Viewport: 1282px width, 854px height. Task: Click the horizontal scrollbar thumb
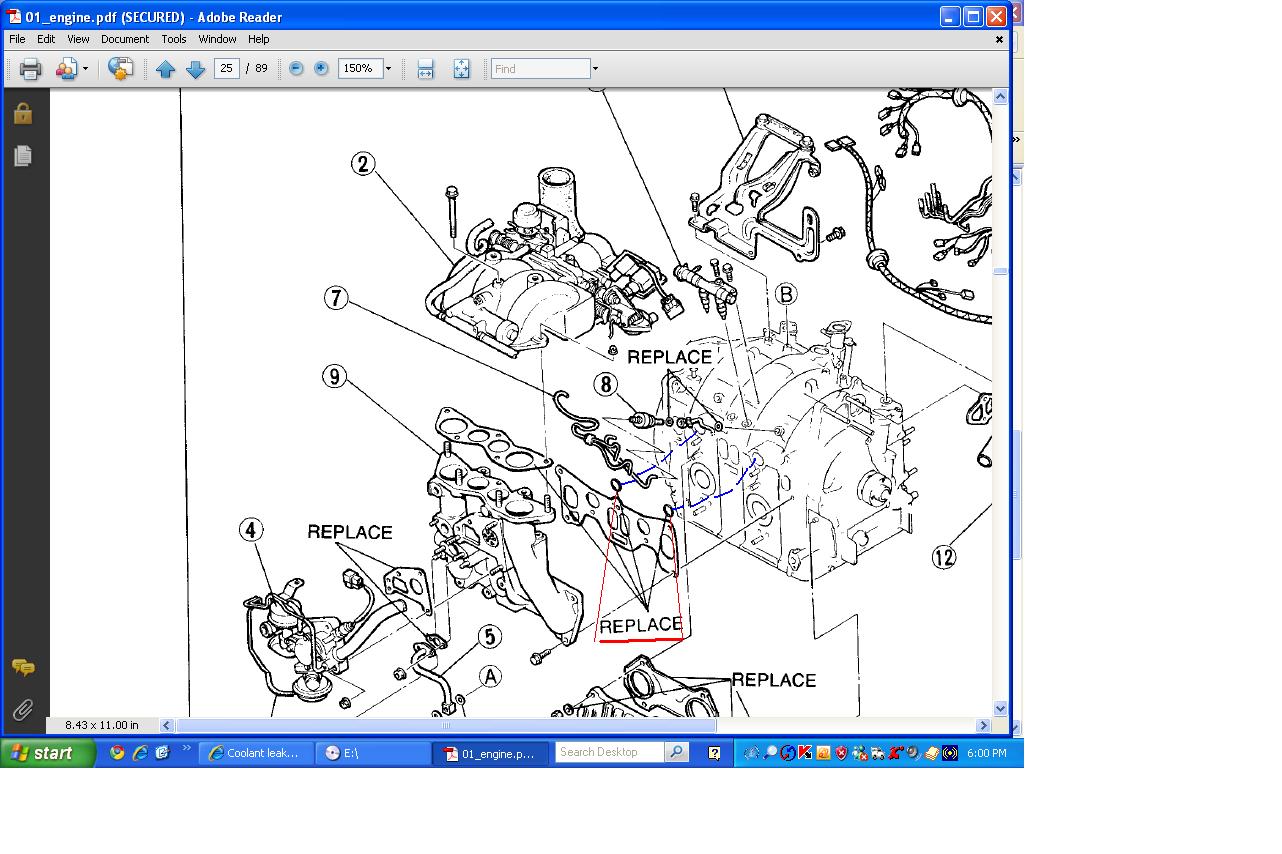coord(446,726)
